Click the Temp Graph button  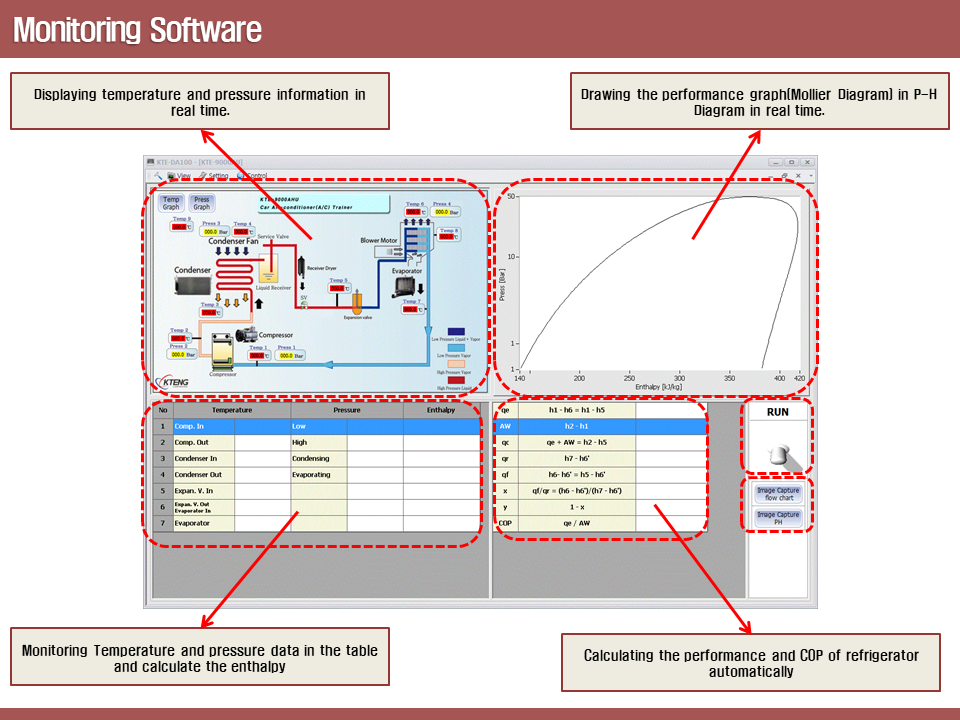171,203
